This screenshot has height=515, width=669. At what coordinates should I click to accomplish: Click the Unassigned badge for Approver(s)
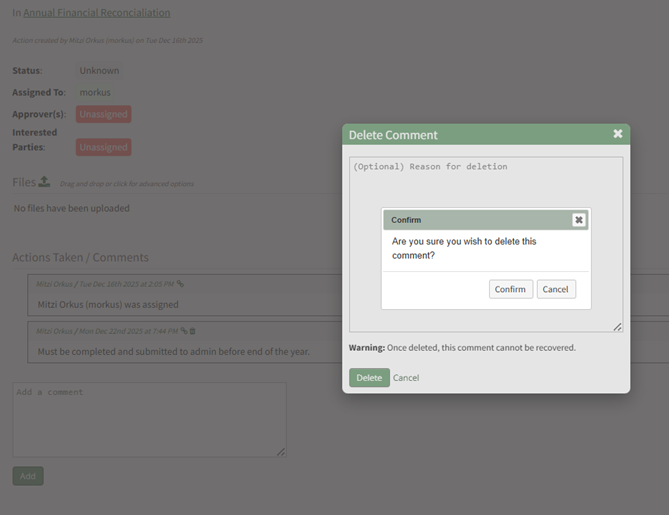click(104, 114)
